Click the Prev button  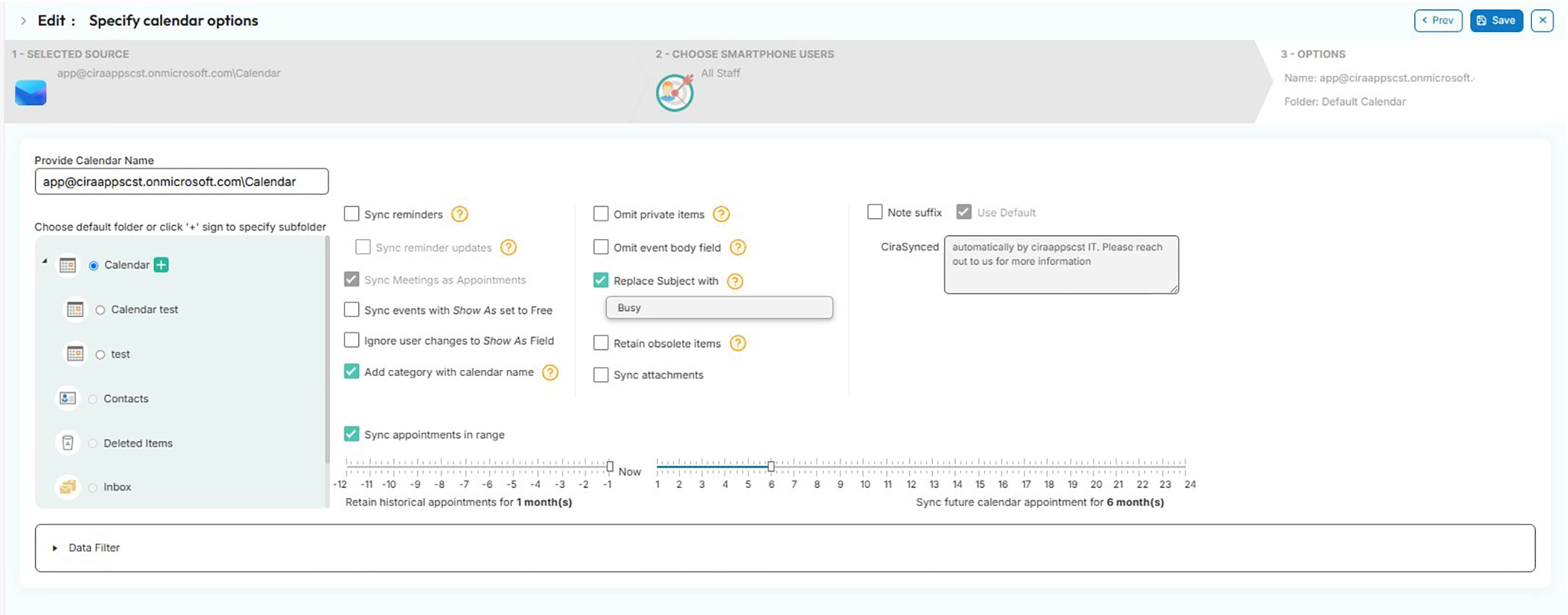tap(1438, 20)
